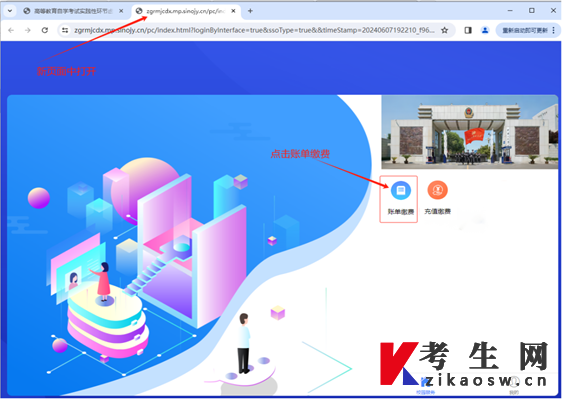Image resolution: width=562 pixels, height=399 pixels.
Task: Bookmark this page with the star
Action: coord(444,30)
